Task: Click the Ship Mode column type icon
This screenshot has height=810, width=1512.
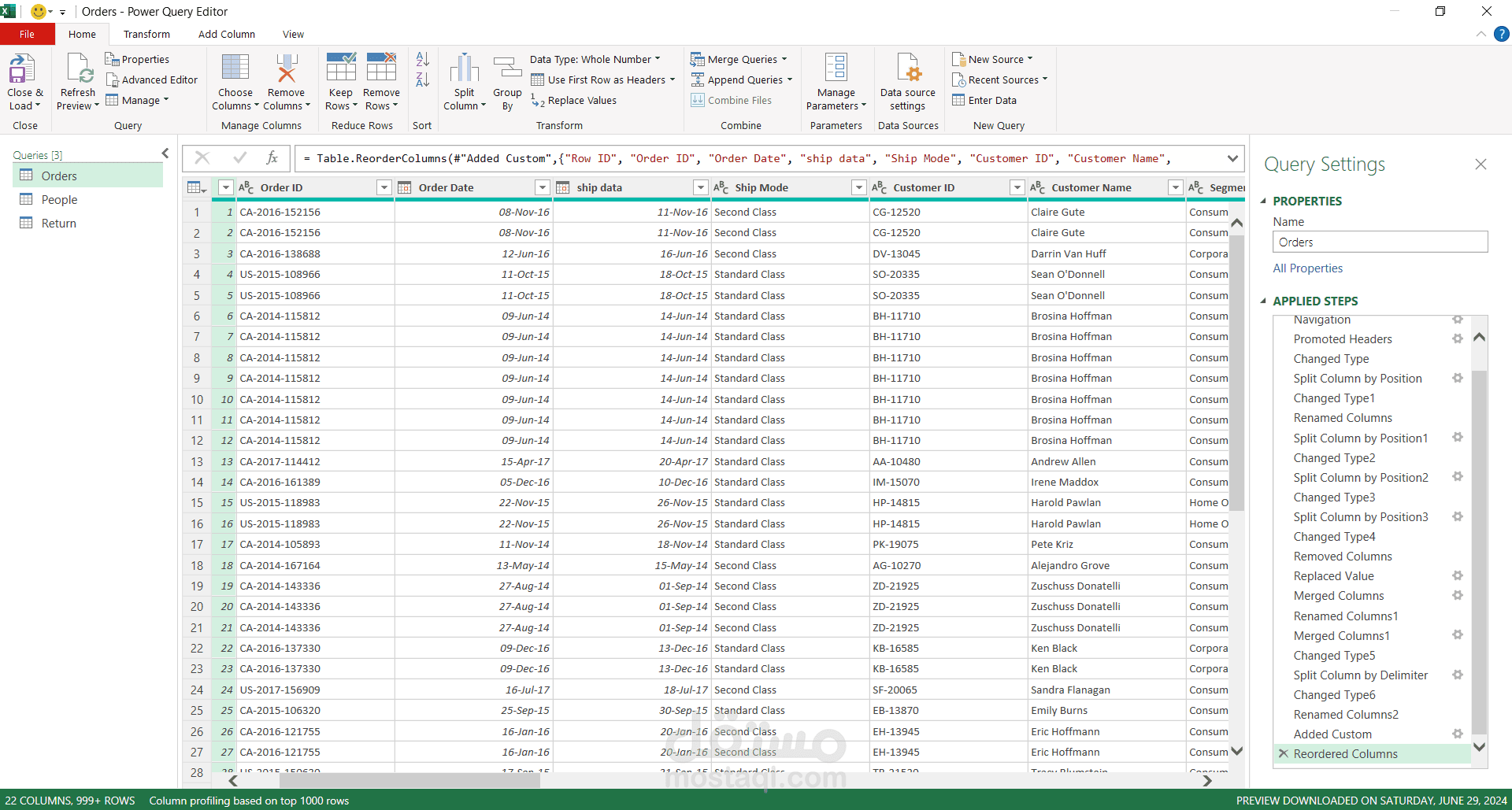Action: 721,187
